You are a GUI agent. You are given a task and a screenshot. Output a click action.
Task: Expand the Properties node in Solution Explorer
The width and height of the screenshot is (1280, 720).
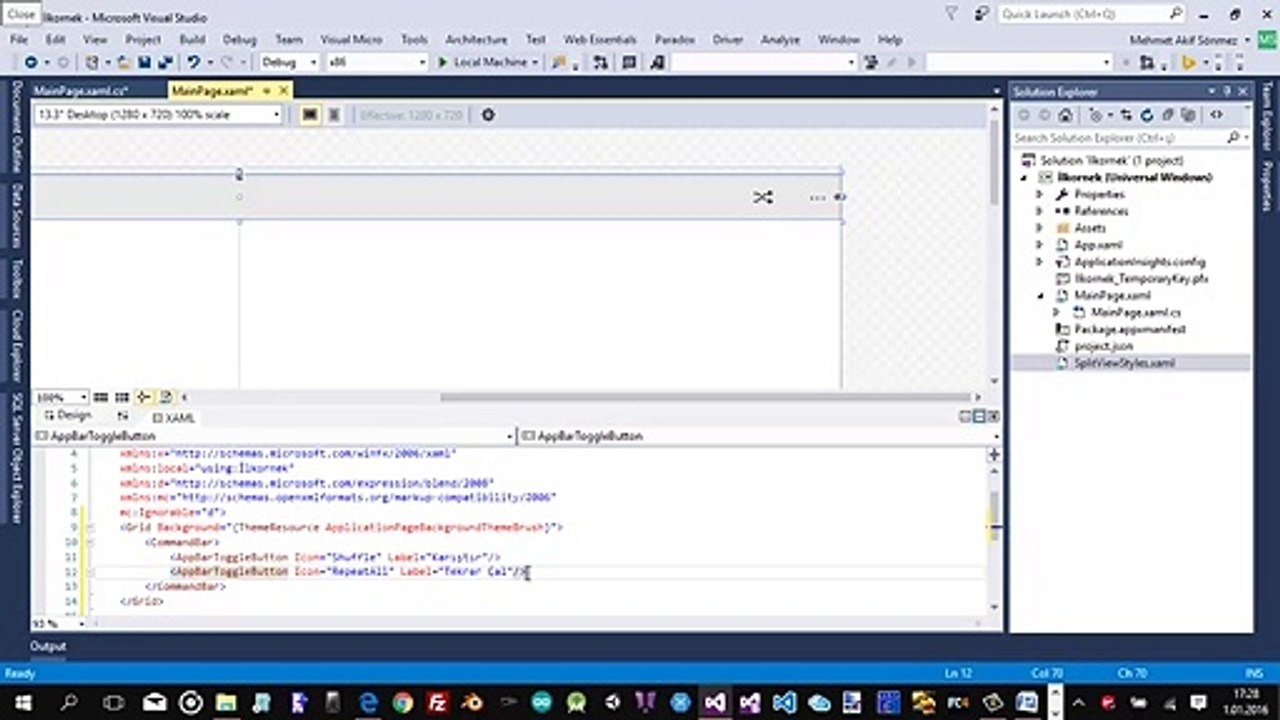point(1040,194)
